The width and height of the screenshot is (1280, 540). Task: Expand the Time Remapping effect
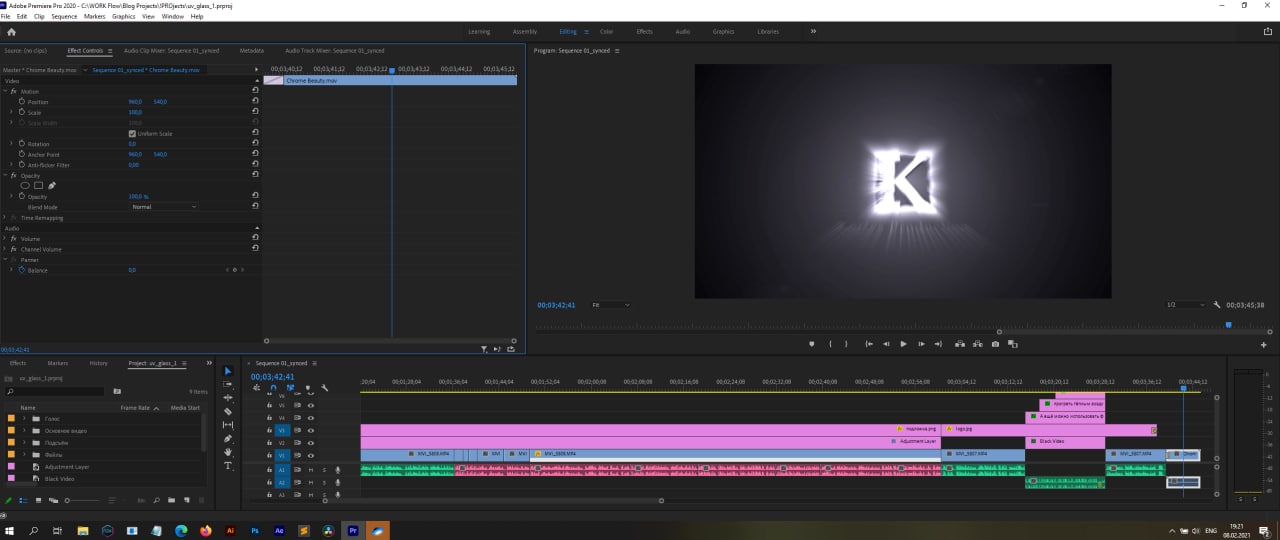click(5, 217)
